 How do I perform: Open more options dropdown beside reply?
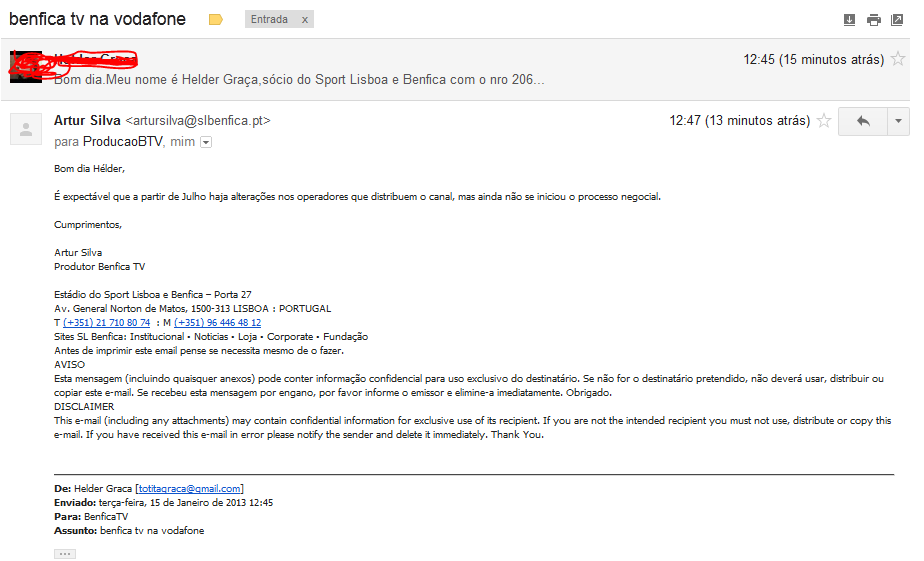(898, 121)
